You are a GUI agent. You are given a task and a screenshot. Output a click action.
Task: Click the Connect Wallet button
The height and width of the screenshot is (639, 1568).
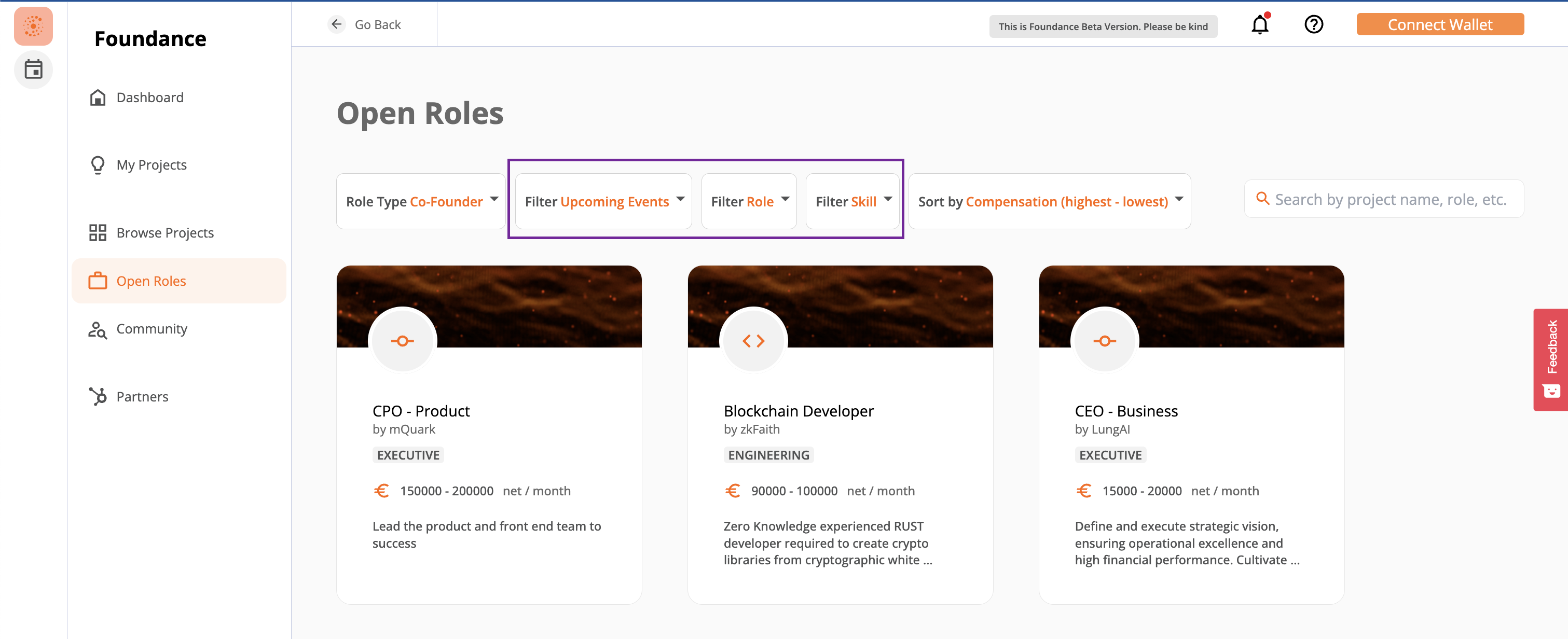tap(1440, 24)
